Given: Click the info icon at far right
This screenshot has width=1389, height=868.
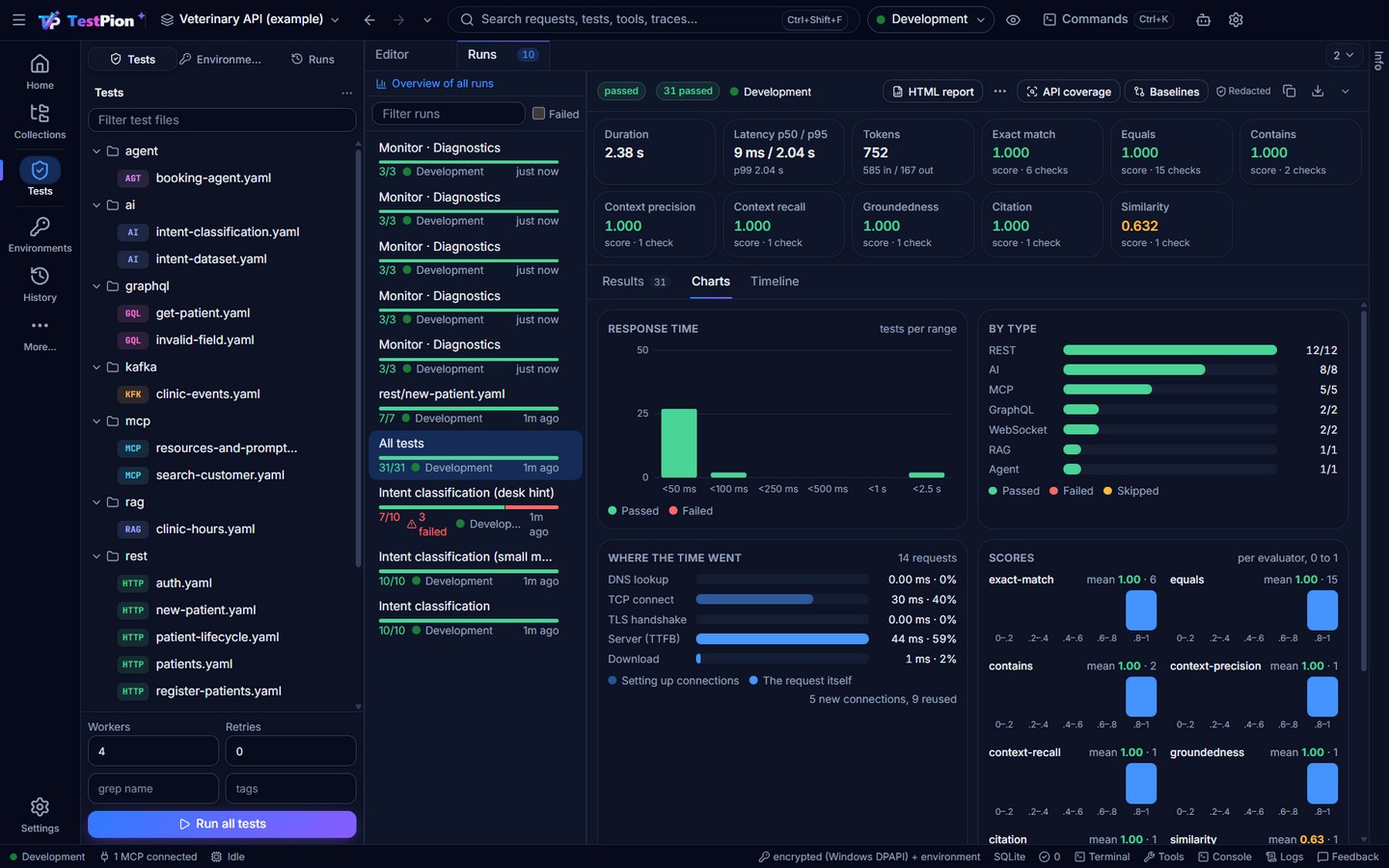Looking at the screenshot, I should (1378, 60).
